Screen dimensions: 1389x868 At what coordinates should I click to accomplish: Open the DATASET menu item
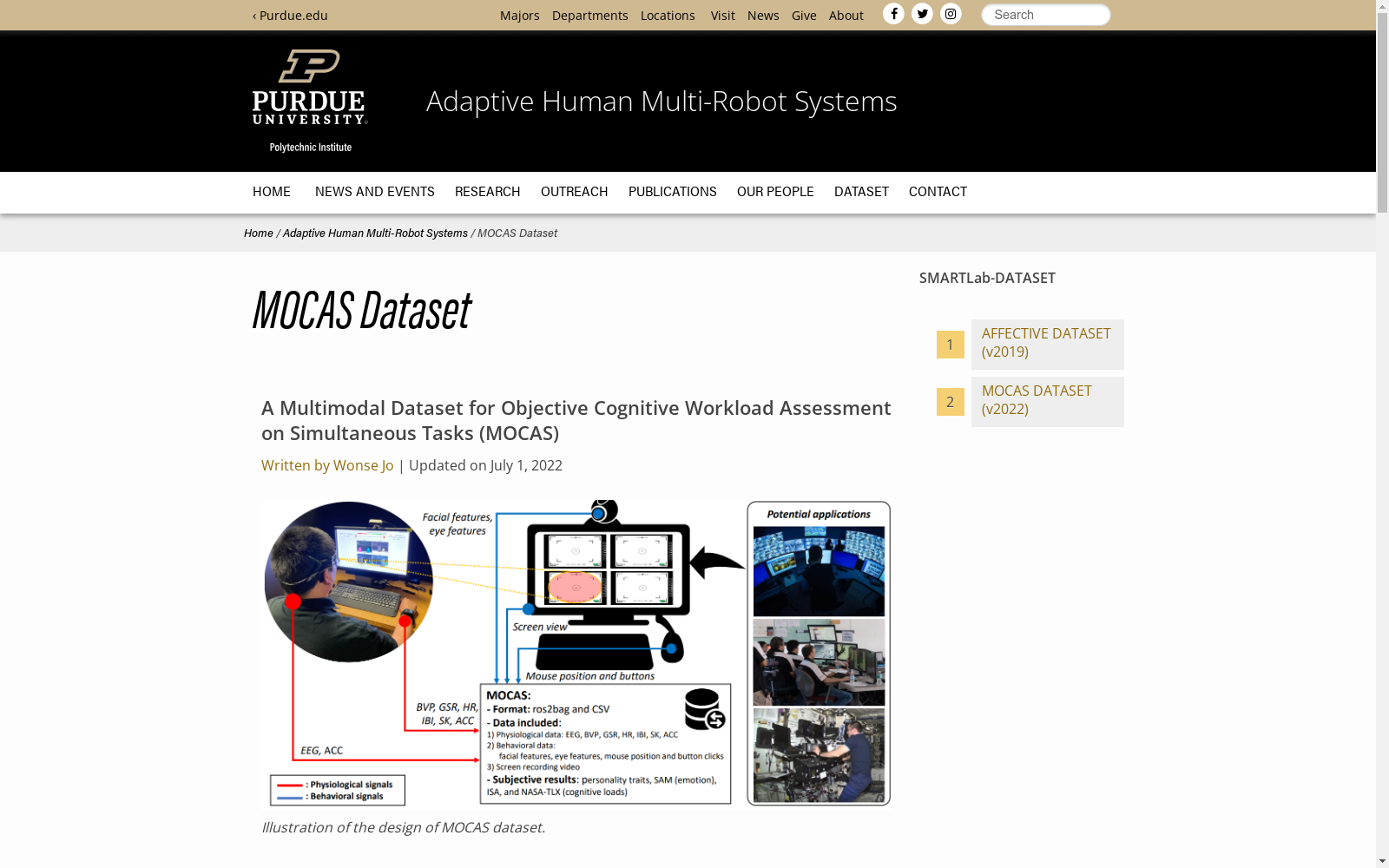click(861, 192)
